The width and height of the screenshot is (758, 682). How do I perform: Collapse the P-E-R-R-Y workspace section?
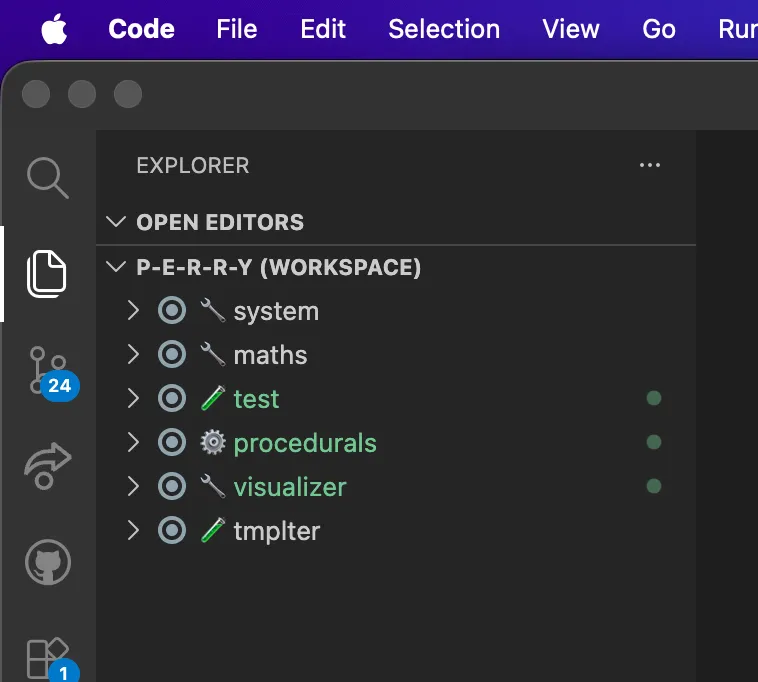coord(116,267)
